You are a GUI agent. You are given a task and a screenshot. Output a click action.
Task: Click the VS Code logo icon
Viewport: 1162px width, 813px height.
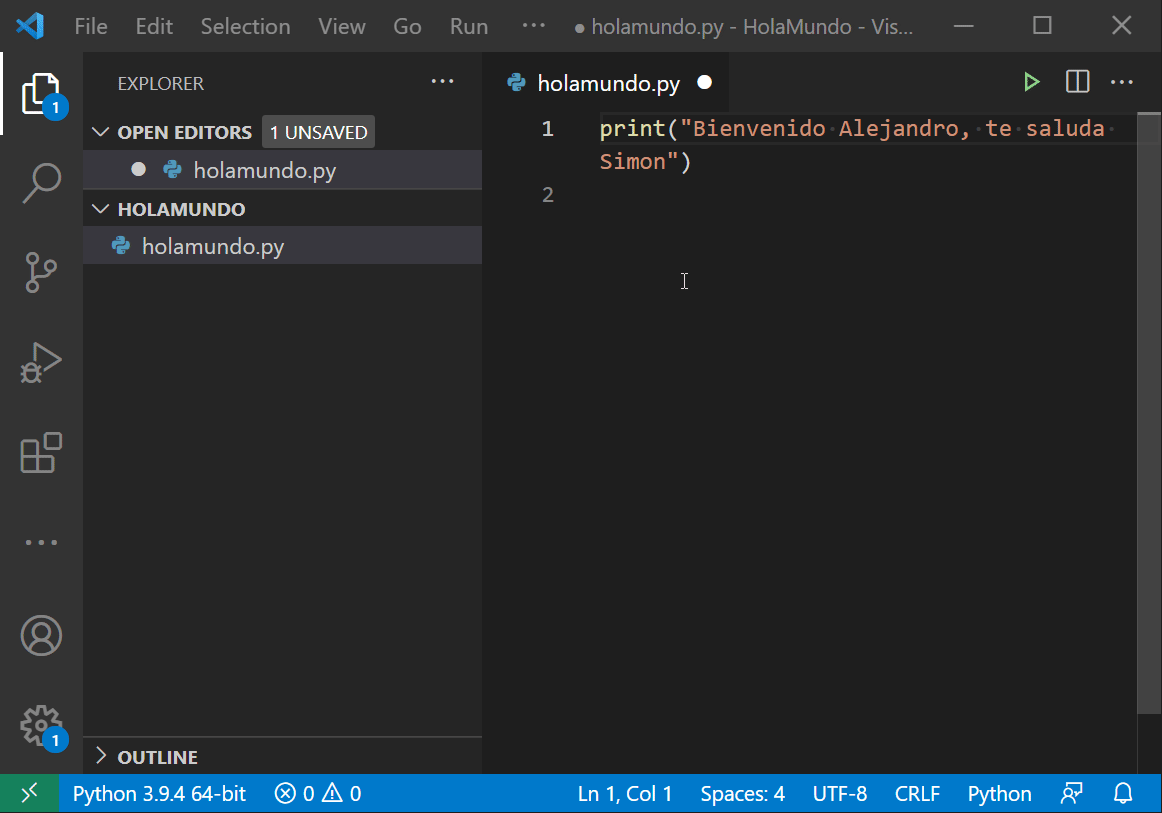click(30, 26)
